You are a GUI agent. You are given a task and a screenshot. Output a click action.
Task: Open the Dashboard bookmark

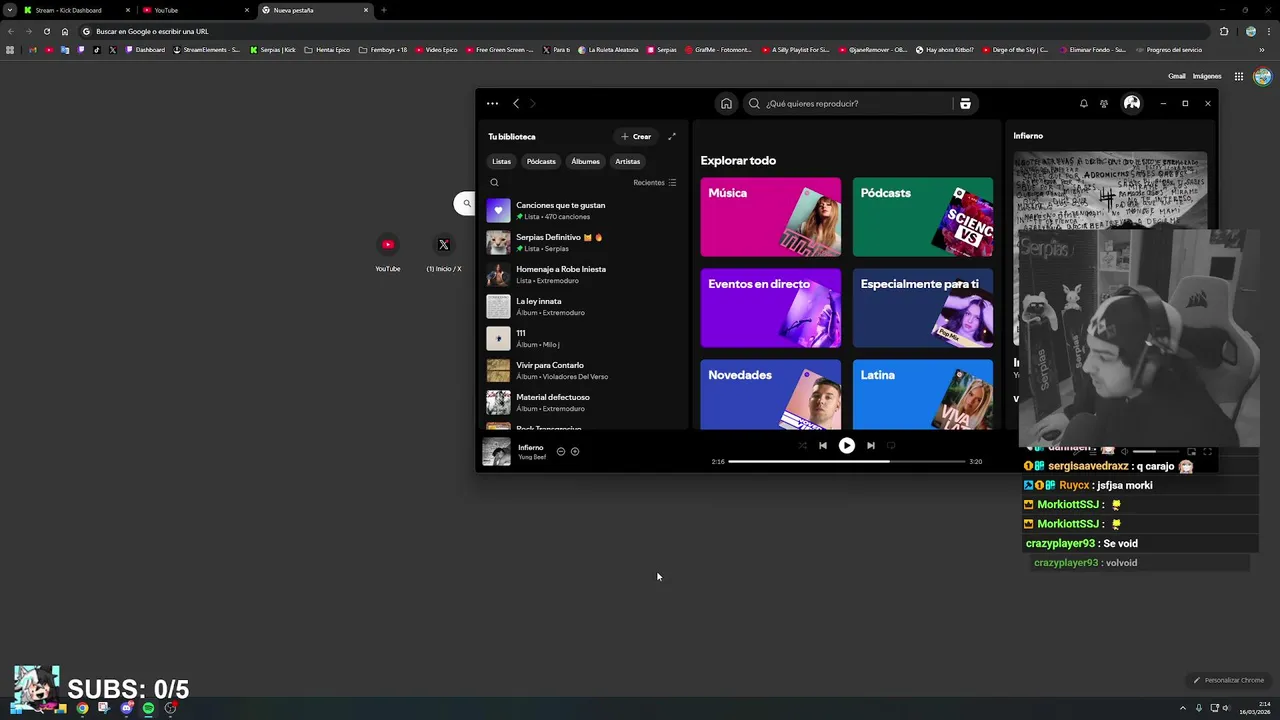coord(145,50)
